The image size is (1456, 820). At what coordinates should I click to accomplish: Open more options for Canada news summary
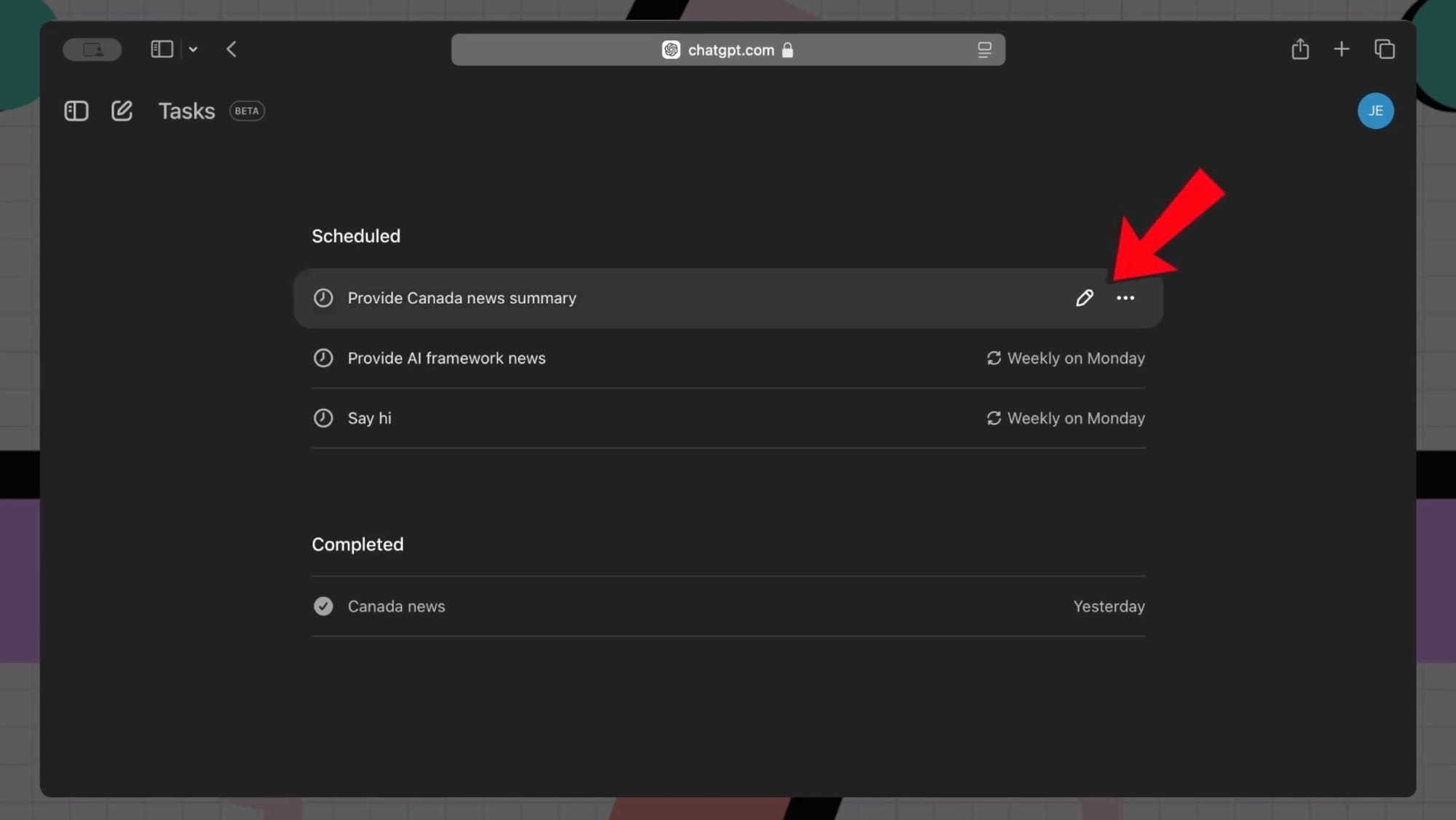click(1125, 298)
